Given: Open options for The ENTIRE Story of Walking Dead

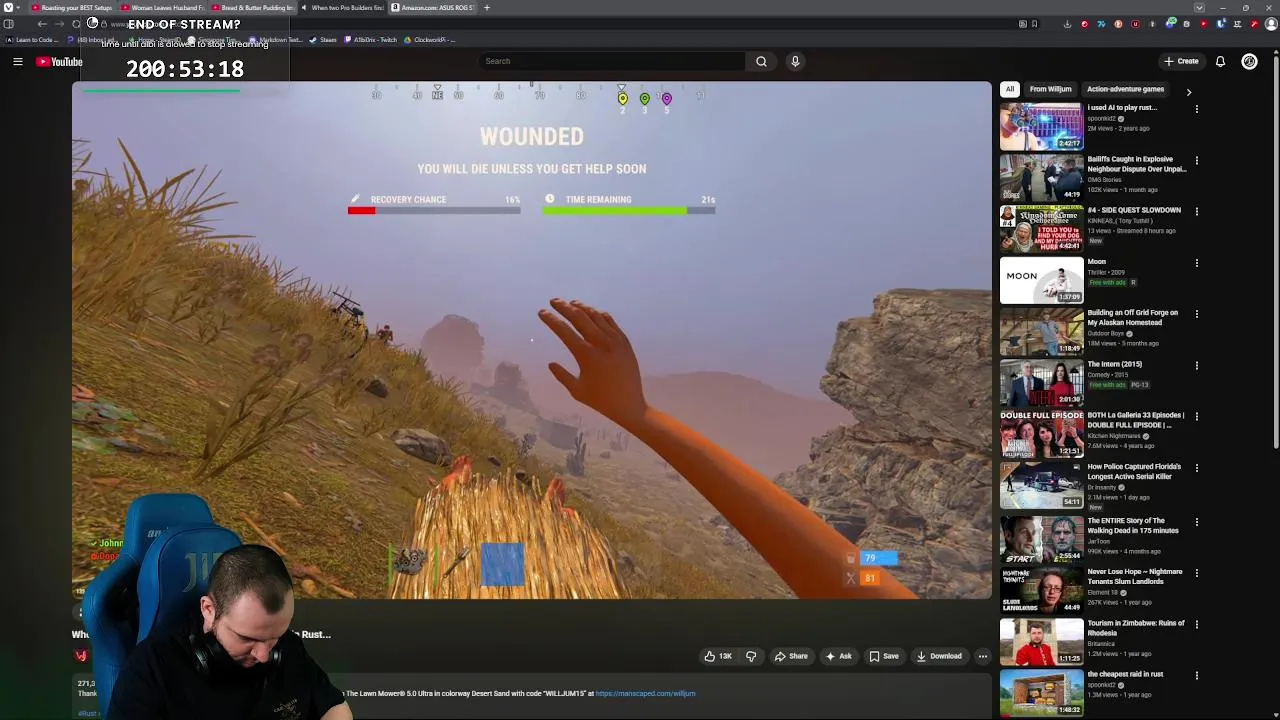Looking at the screenshot, I should pos(1197,522).
